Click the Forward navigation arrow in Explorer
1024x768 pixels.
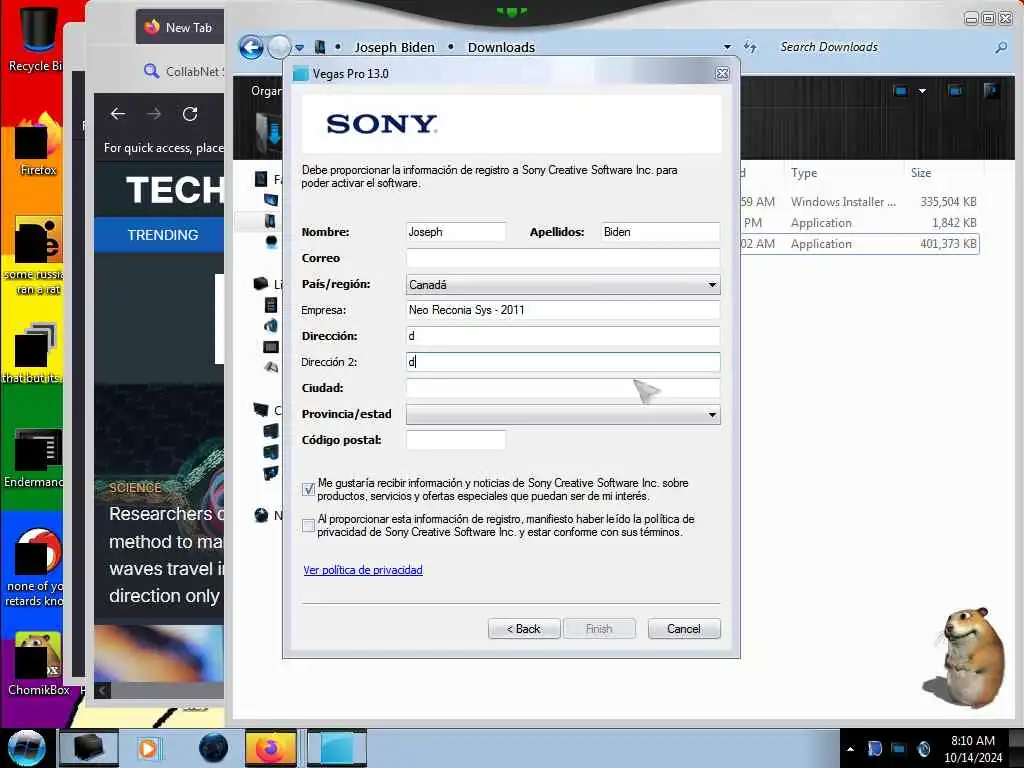[x=280, y=47]
